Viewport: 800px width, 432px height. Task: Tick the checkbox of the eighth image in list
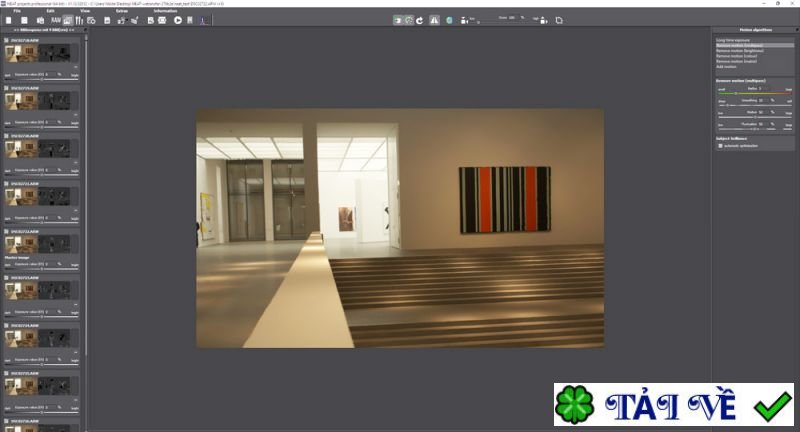tap(6, 373)
